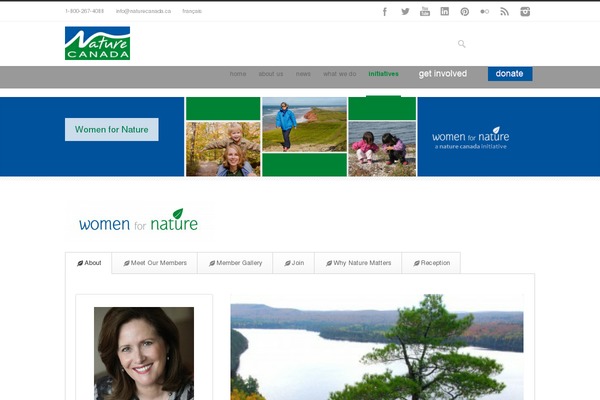Click the women for nature banner logo

click(471, 138)
